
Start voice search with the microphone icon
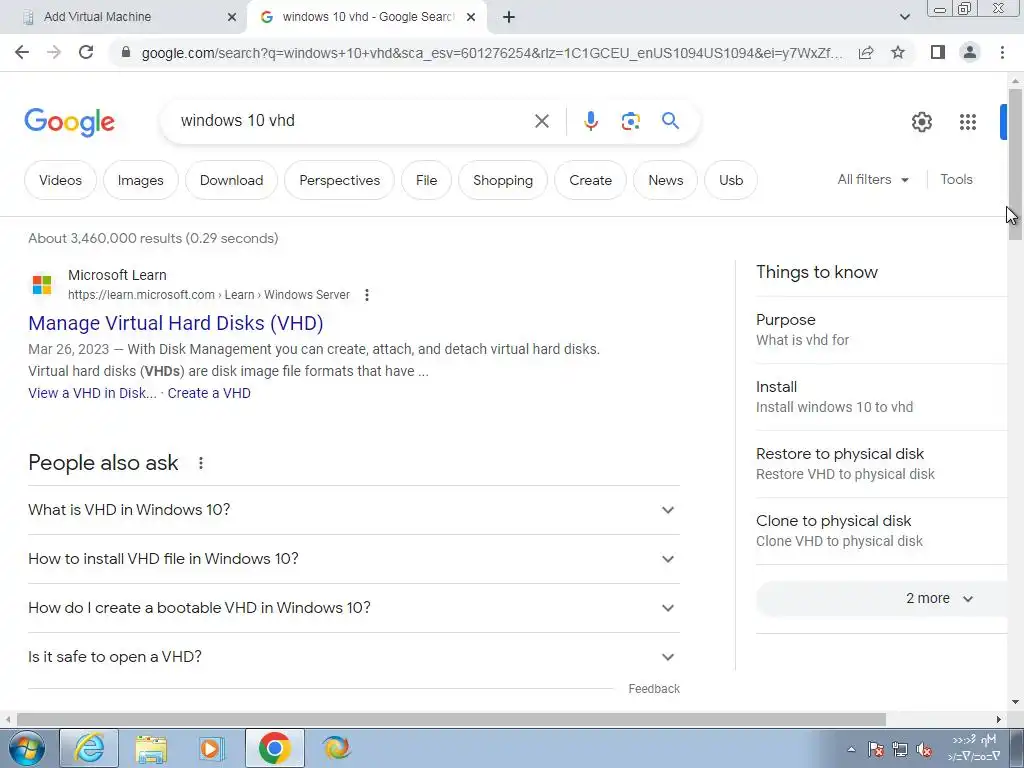point(590,121)
